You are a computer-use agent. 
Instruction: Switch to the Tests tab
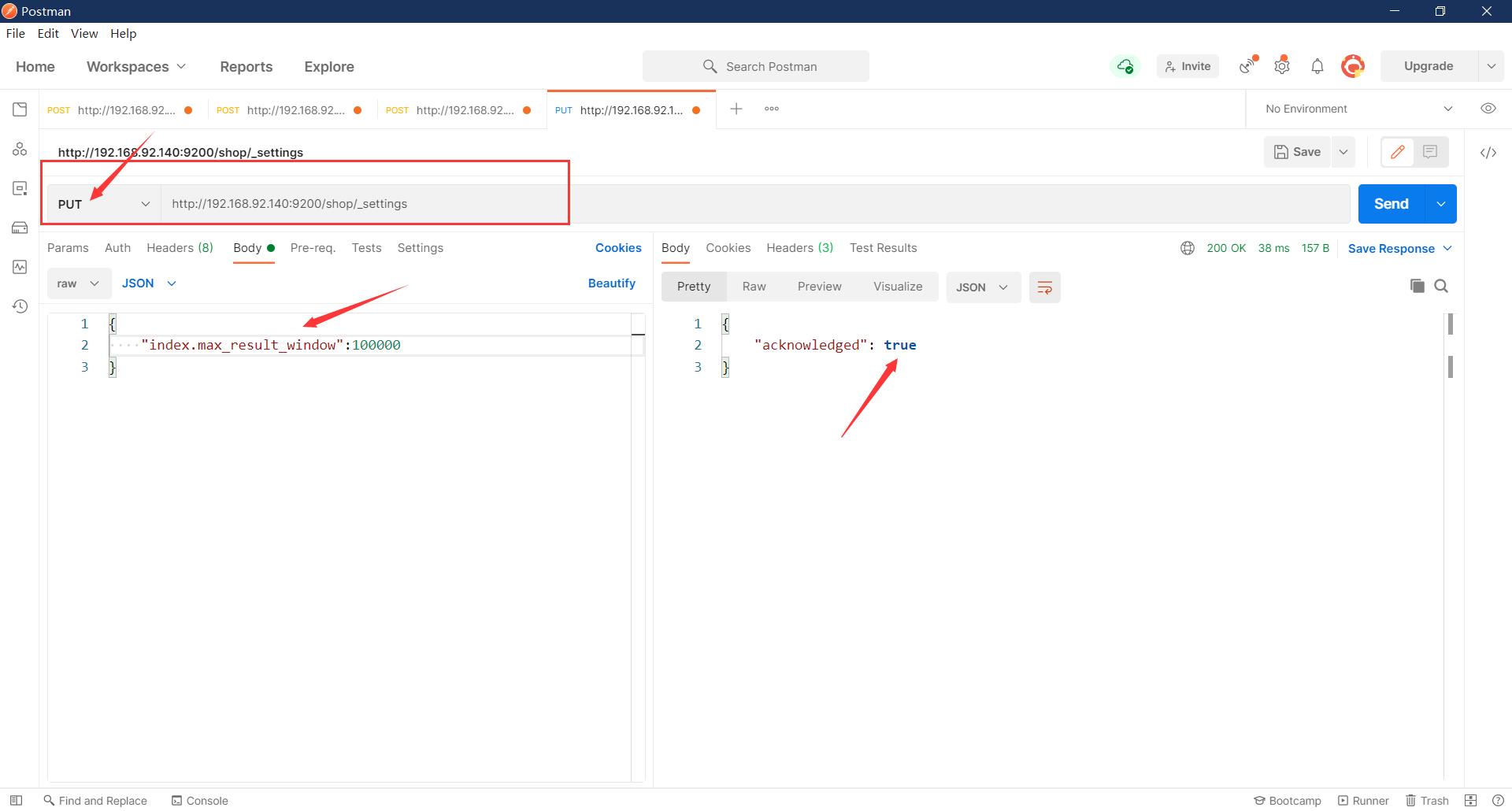(x=366, y=248)
